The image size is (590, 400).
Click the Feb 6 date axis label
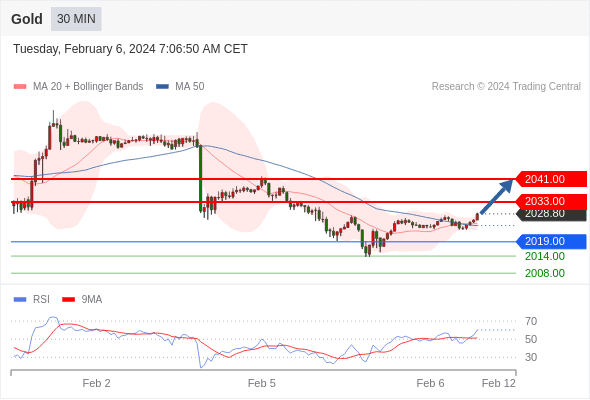click(430, 383)
